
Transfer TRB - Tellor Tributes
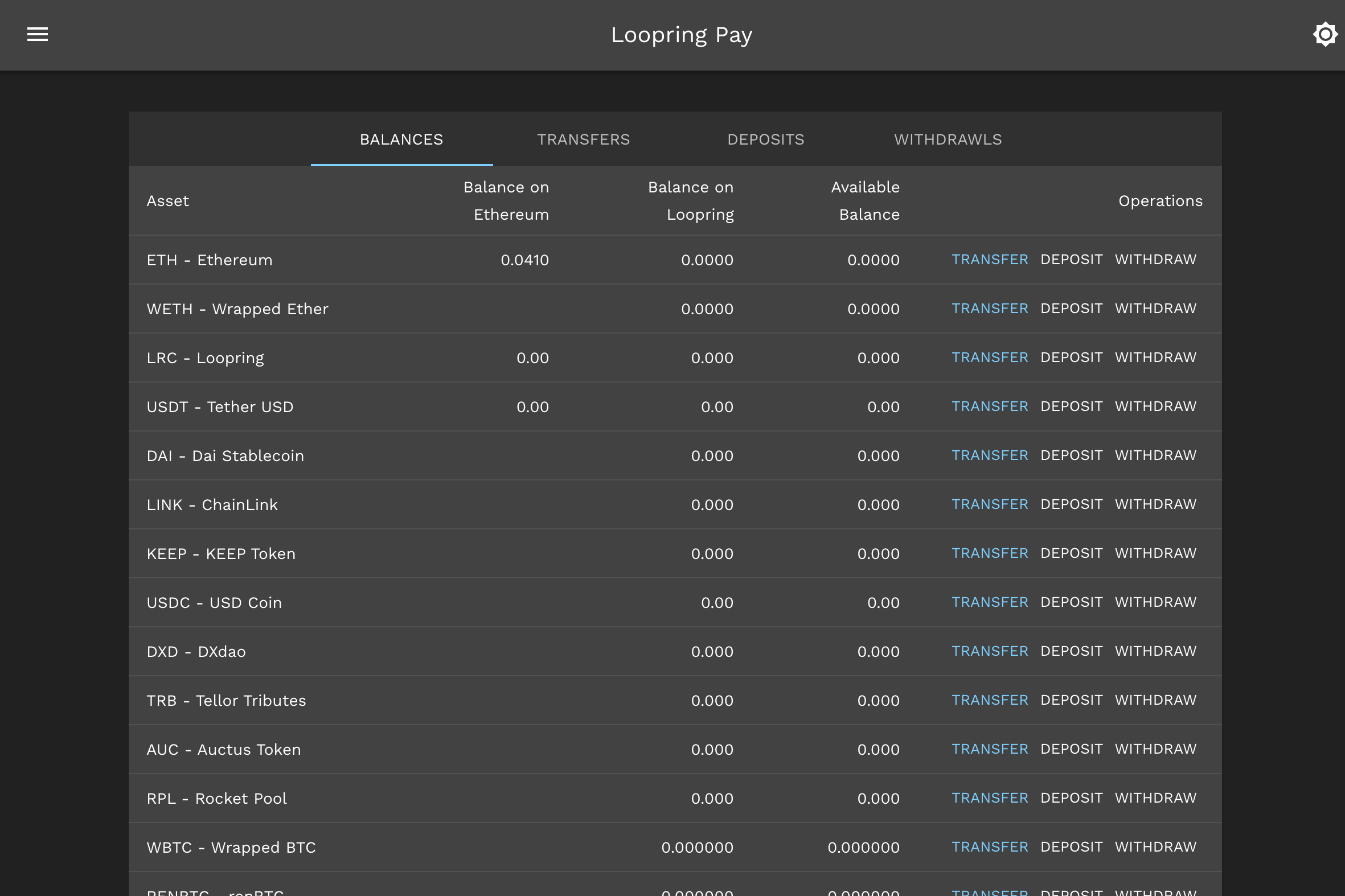point(990,700)
